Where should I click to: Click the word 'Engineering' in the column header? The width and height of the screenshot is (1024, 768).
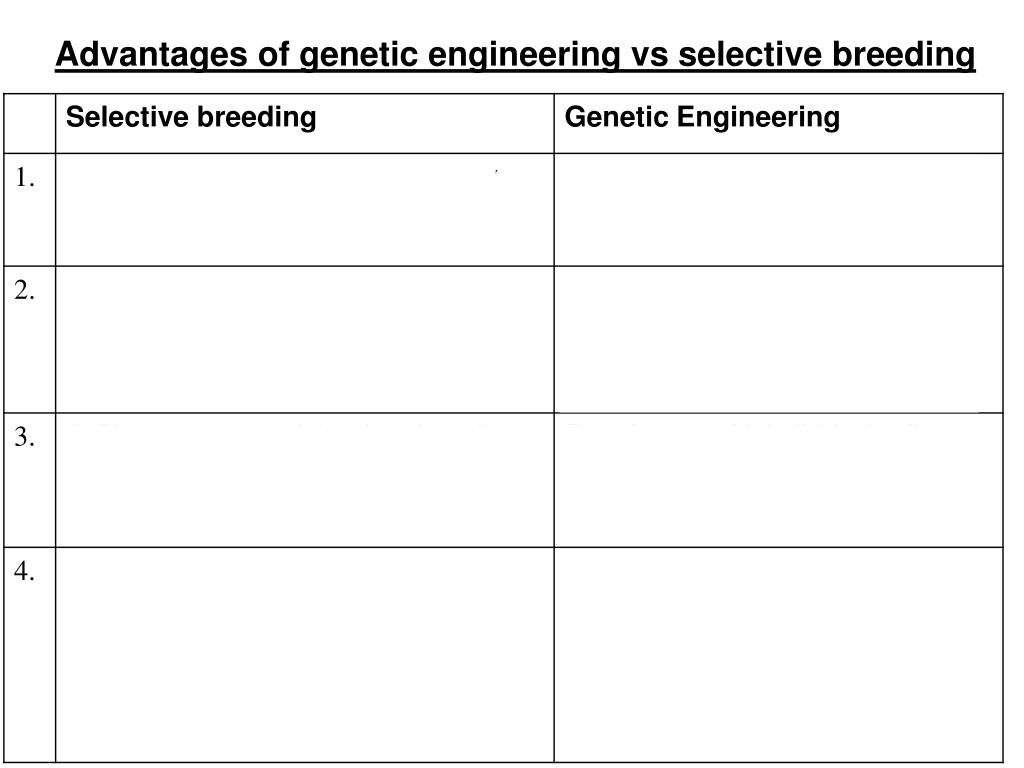[x=758, y=118]
